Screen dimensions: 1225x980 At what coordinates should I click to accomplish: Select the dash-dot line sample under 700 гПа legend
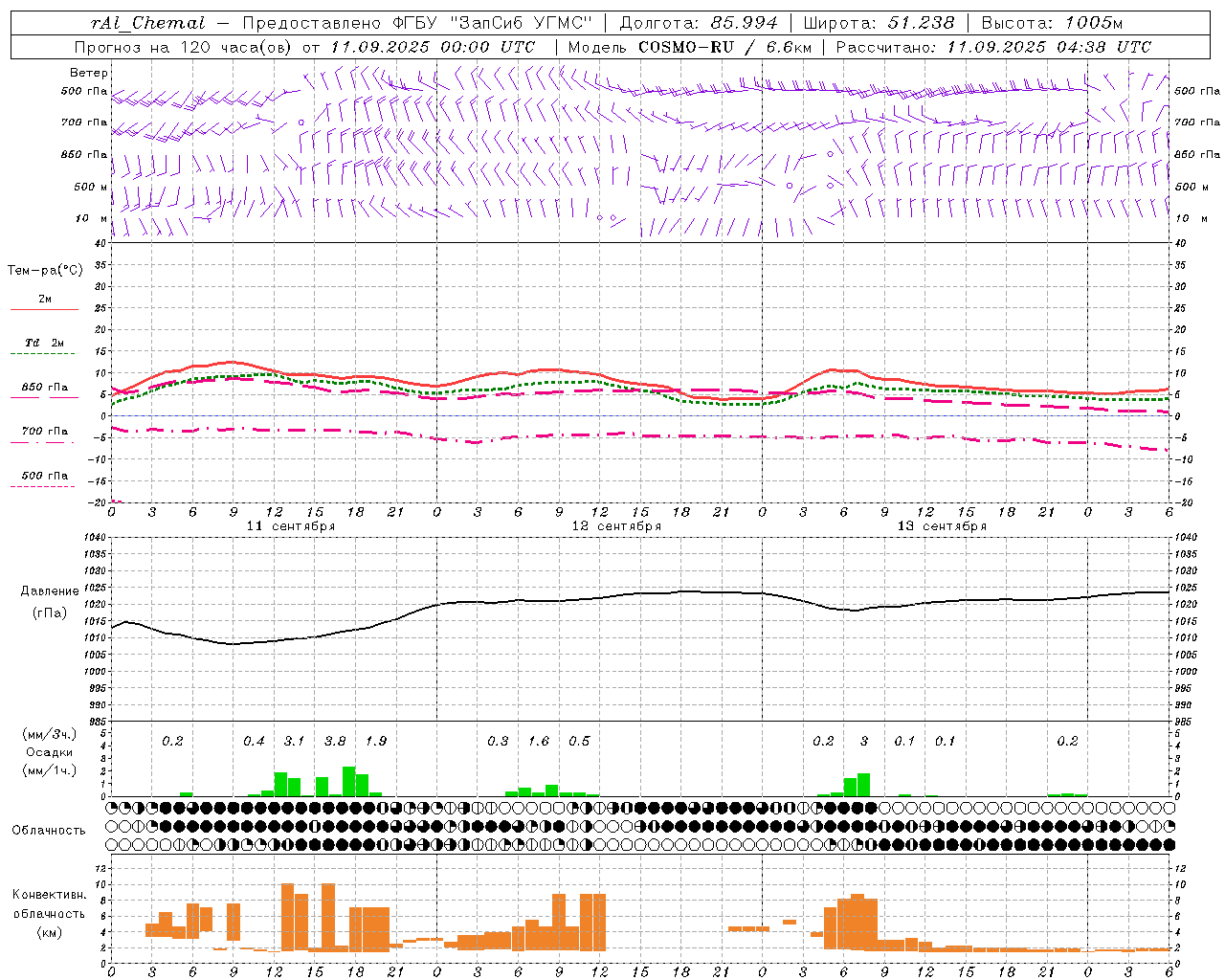44,443
